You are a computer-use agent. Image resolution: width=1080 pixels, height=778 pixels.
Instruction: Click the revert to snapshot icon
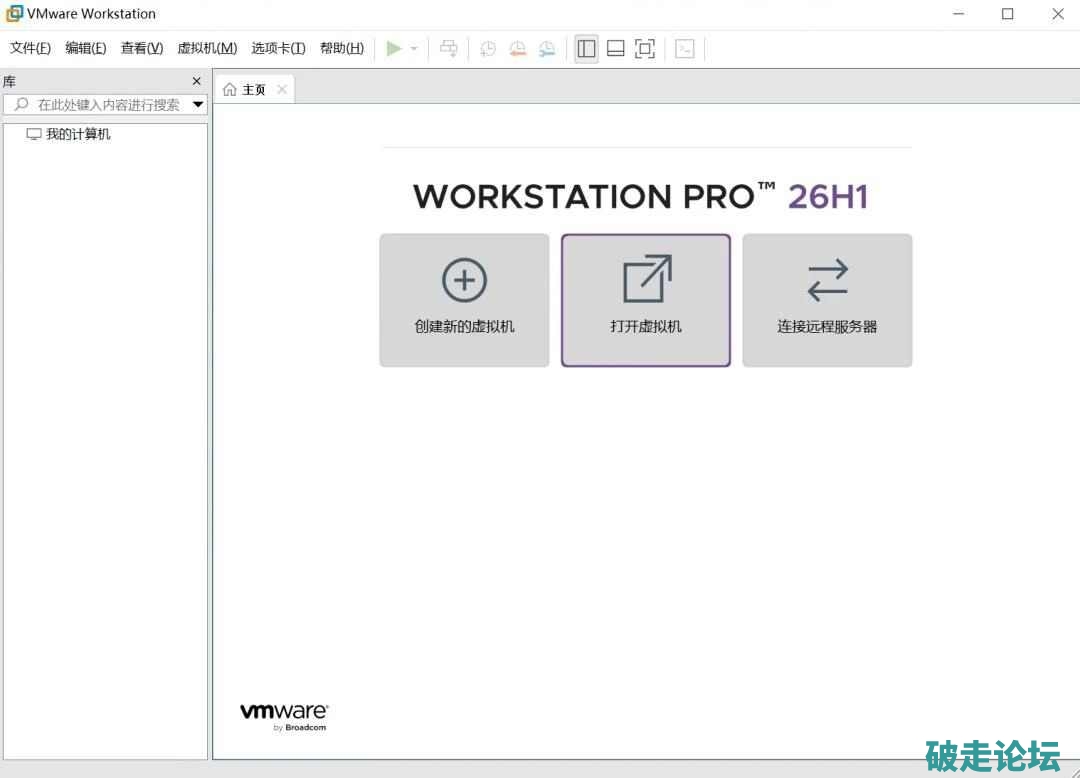pos(517,48)
